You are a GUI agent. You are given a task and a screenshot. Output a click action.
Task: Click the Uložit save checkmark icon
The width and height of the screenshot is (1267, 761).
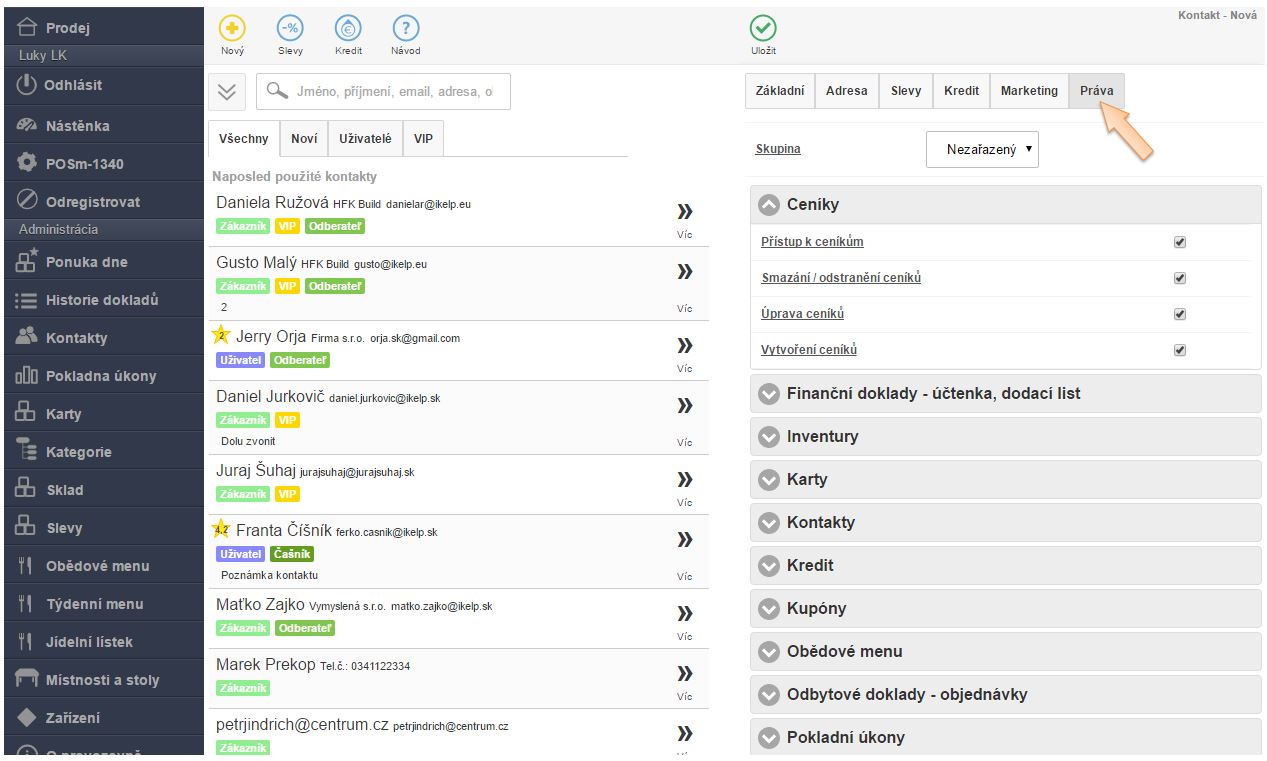click(763, 29)
